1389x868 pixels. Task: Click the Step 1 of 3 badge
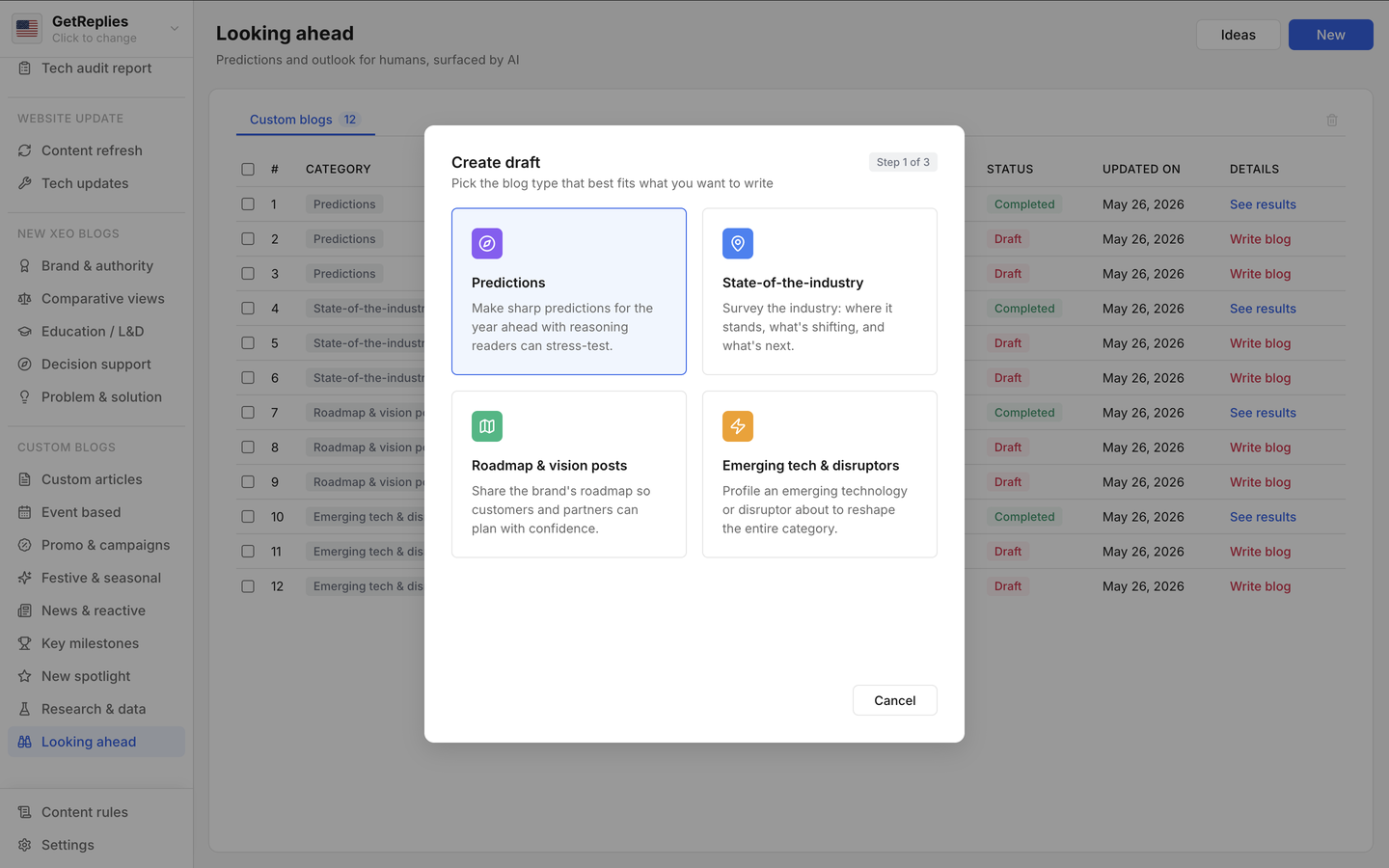tap(903, 162)
